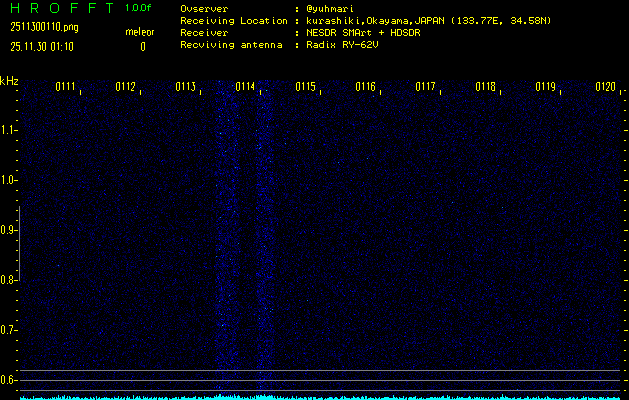The height and width of the screenshot is (400, 629).
Task: Click the 1.00f version label
Action: [x=139, y=8]
